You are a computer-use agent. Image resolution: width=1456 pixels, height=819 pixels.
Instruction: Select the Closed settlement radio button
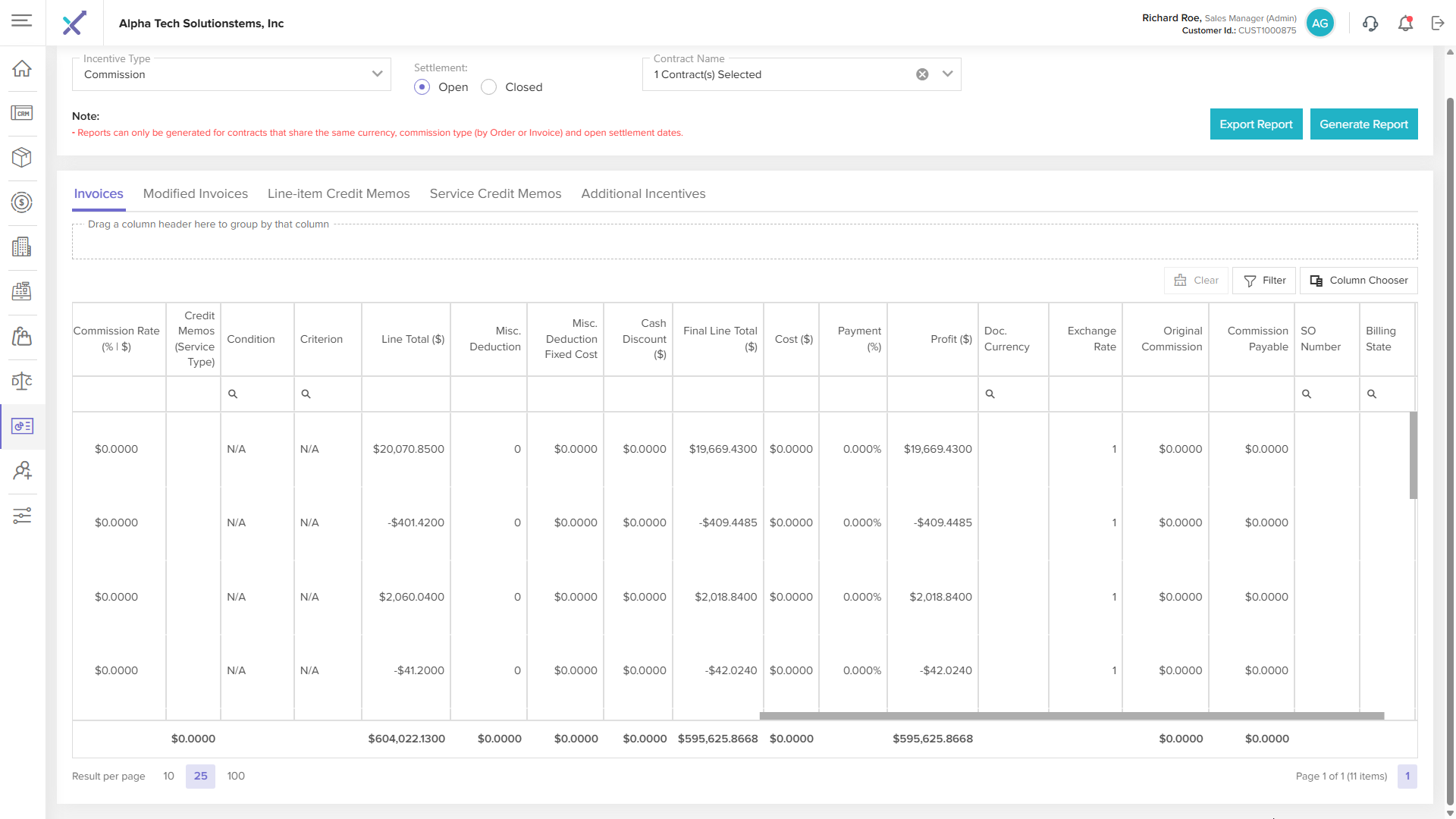click(x=489, y=87)
